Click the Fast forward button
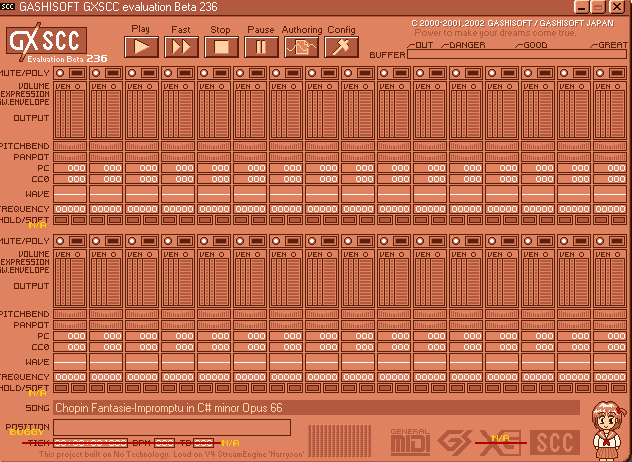This screenshot has width=632, height=462. [181, 47]
